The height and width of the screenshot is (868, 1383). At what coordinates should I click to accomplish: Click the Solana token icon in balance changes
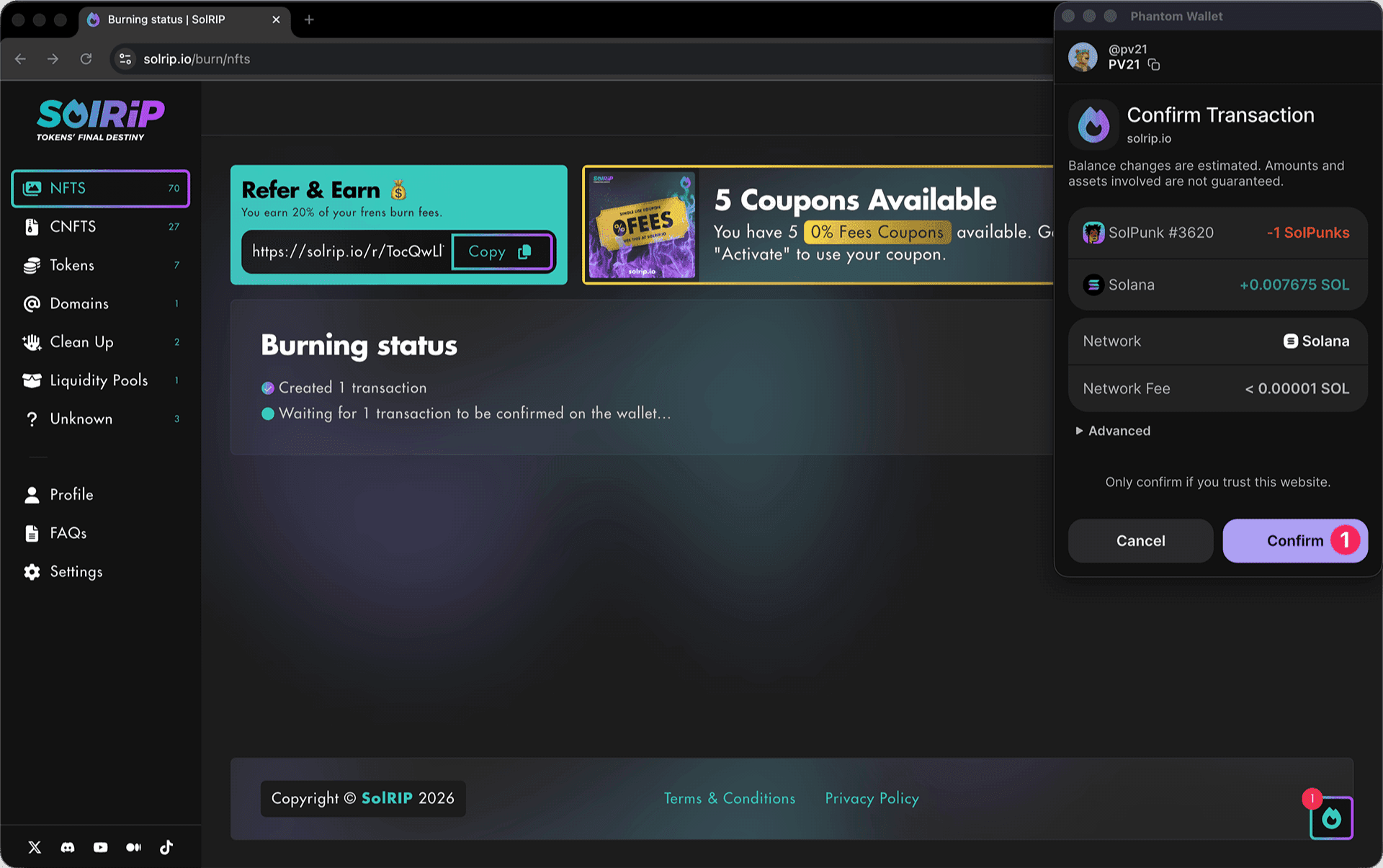[x=1093, y=285]
